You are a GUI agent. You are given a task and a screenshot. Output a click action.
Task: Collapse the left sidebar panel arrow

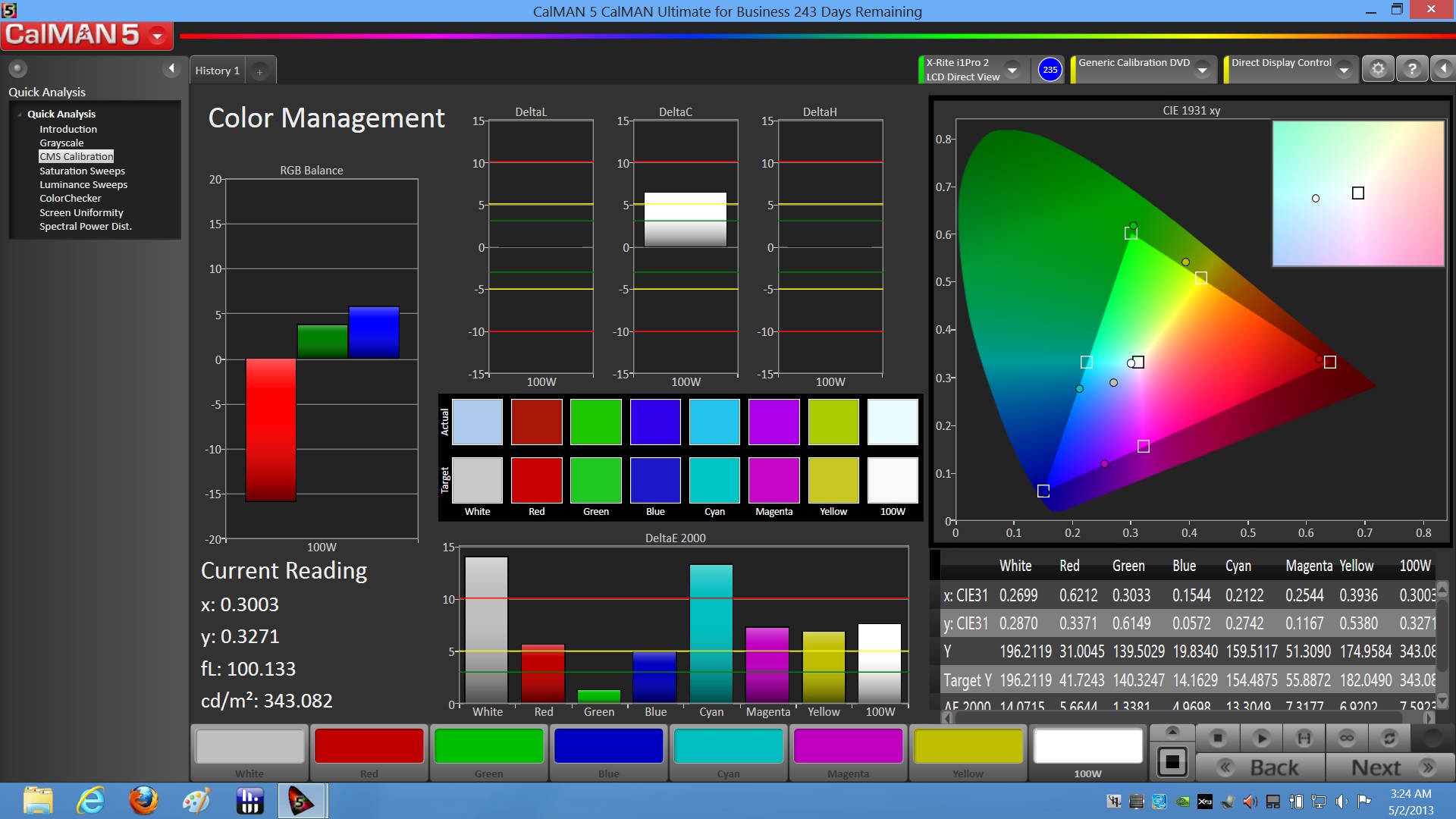point(171,69)
